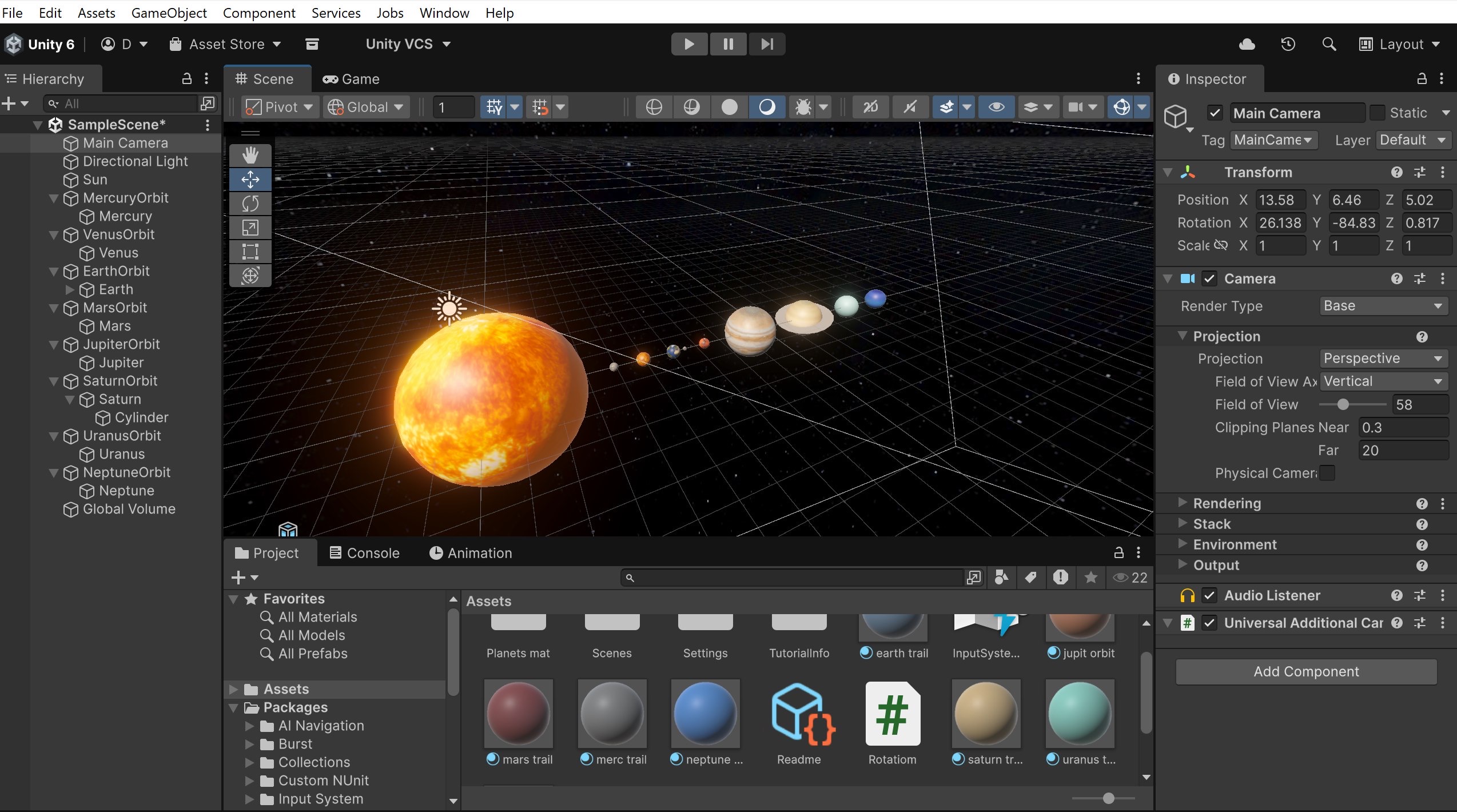The width and height of the screenshot is (1457, 812).
Task: Click the Add Component button
Action: (1306, 671)
